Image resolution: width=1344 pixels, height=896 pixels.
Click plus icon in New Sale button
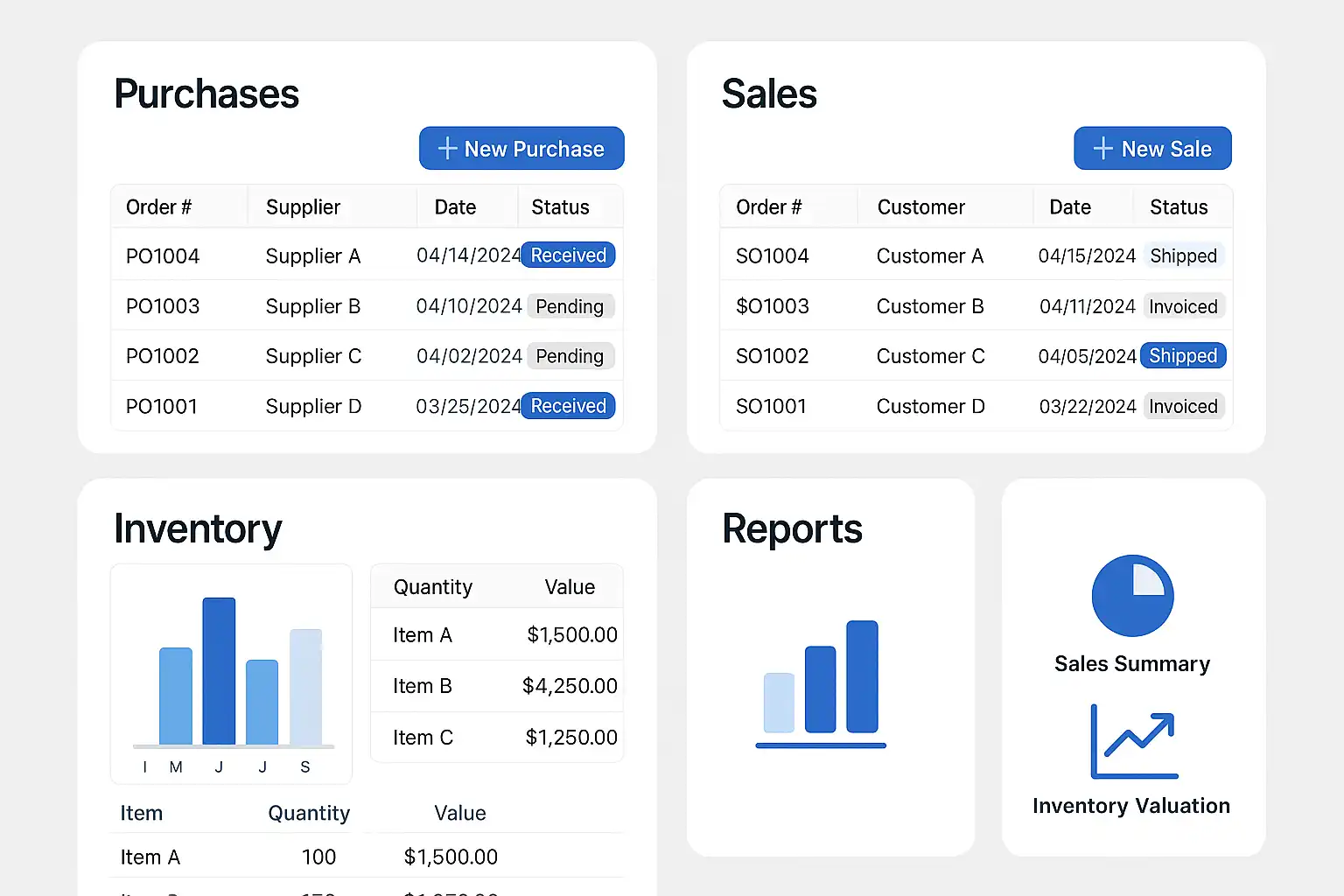tap(1103, 149)
